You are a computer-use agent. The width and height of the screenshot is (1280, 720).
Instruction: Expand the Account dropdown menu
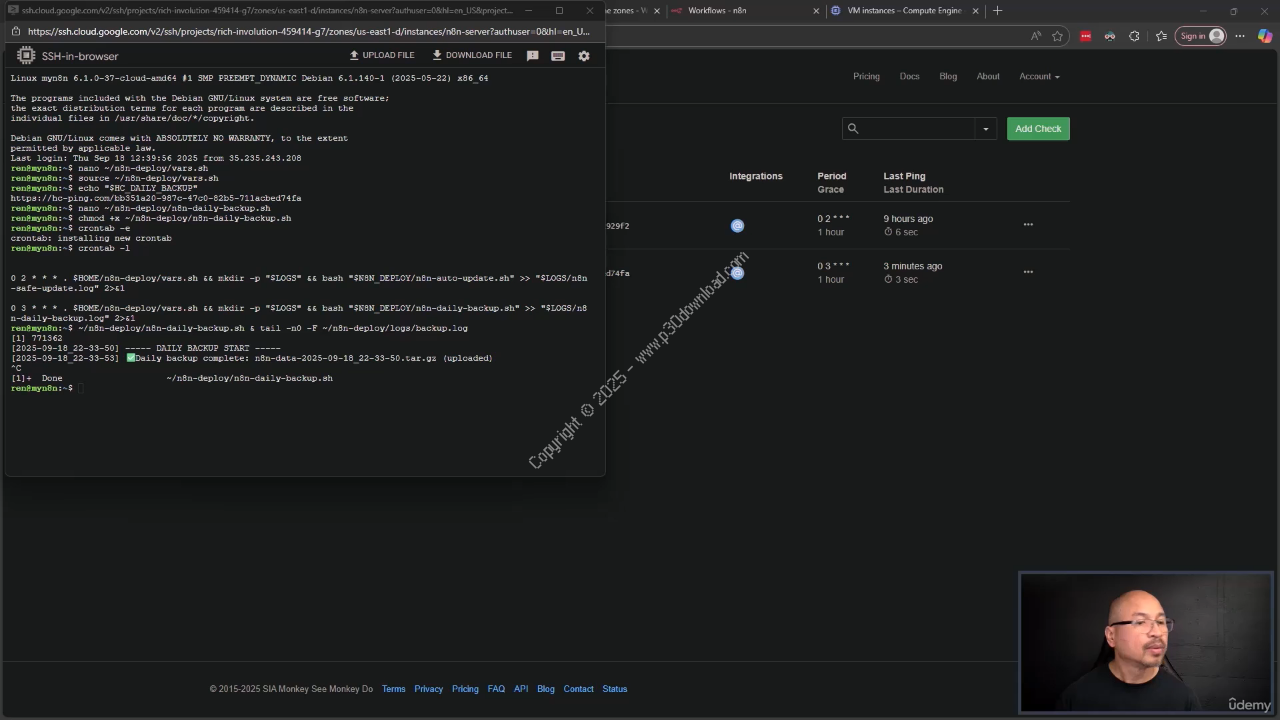tap(1039, 76)
